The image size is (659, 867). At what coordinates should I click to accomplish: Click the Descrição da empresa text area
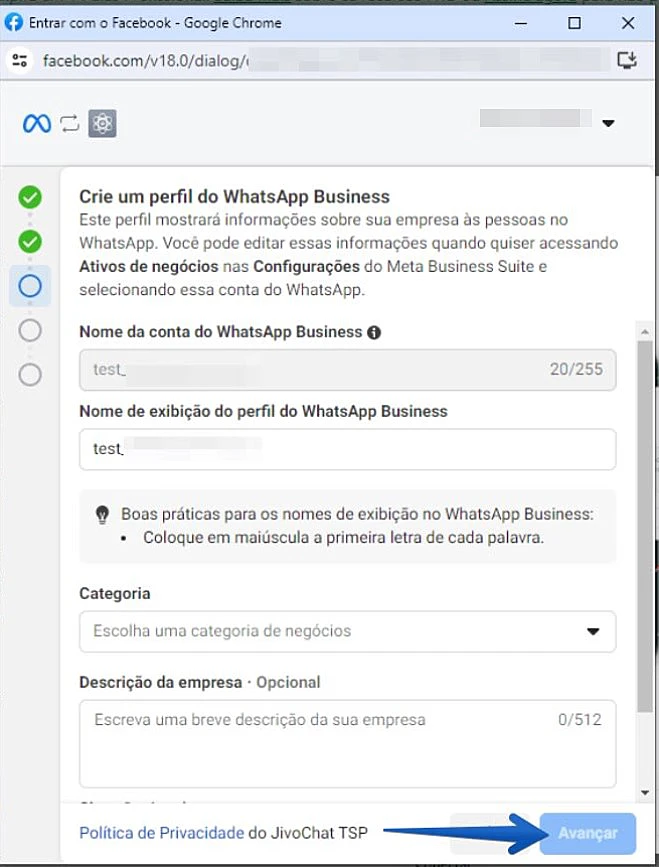(x=348, y=744)
